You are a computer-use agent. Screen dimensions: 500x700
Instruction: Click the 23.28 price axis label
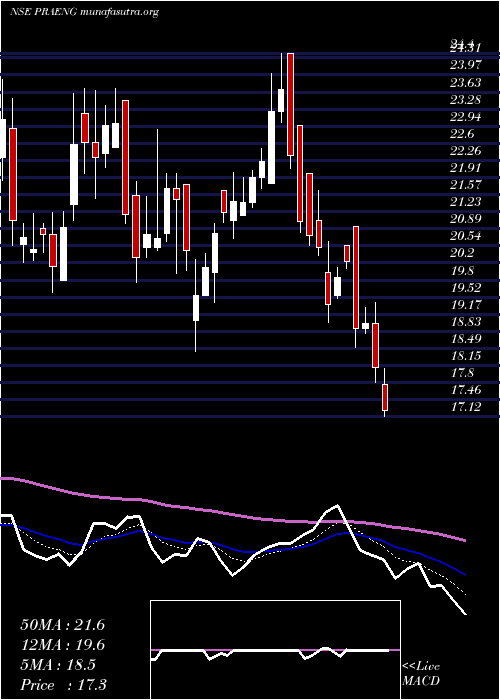pyautogui.click(x=466, y=100)
